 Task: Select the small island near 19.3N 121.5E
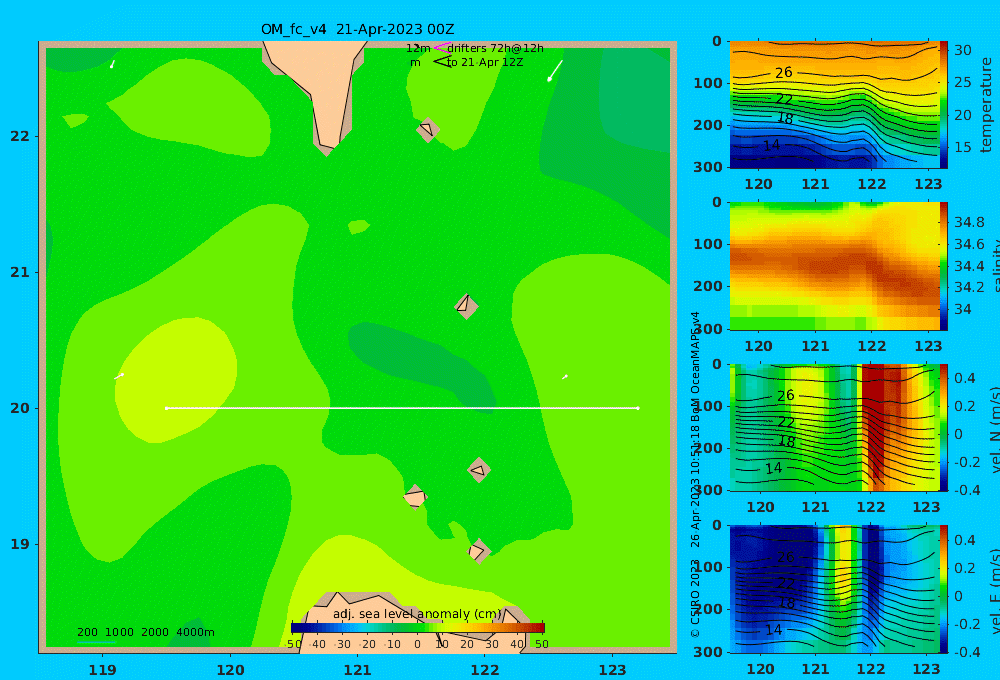(x=415, y=497)
